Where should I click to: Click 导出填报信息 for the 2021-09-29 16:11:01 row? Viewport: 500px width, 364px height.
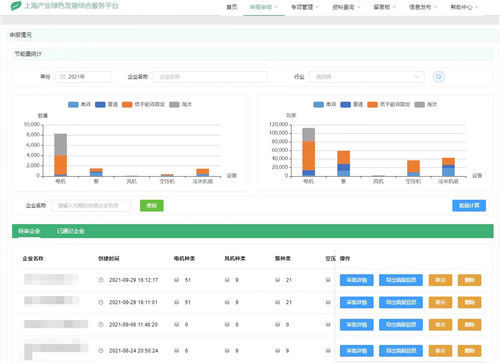coord(401,302)
